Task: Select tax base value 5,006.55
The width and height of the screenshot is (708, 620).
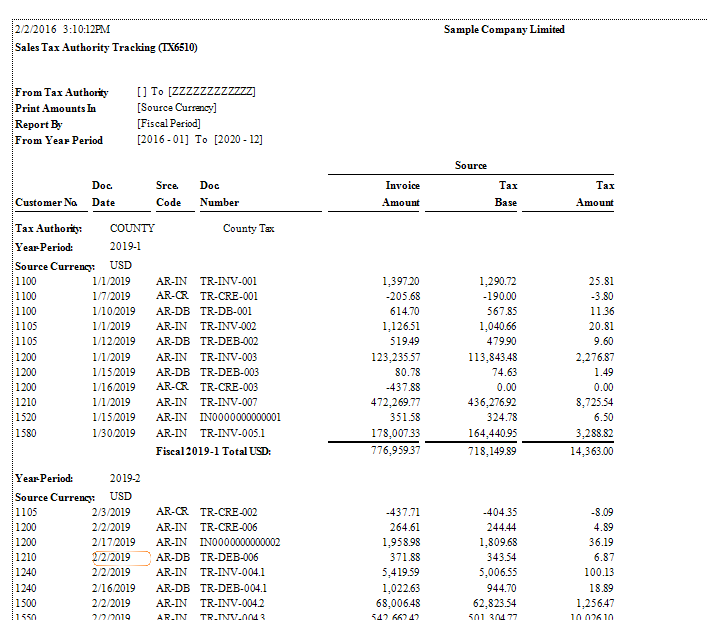Action: [498, 572]
